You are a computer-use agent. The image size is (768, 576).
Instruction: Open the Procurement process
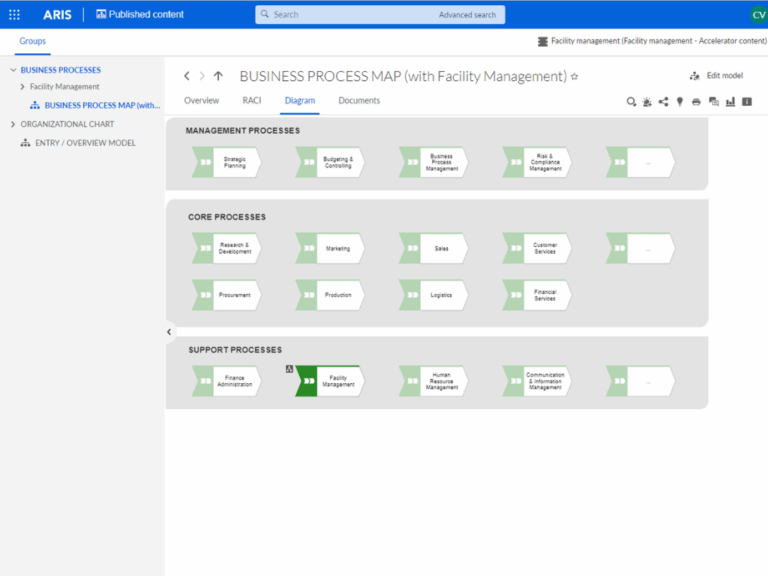[226, 295]
